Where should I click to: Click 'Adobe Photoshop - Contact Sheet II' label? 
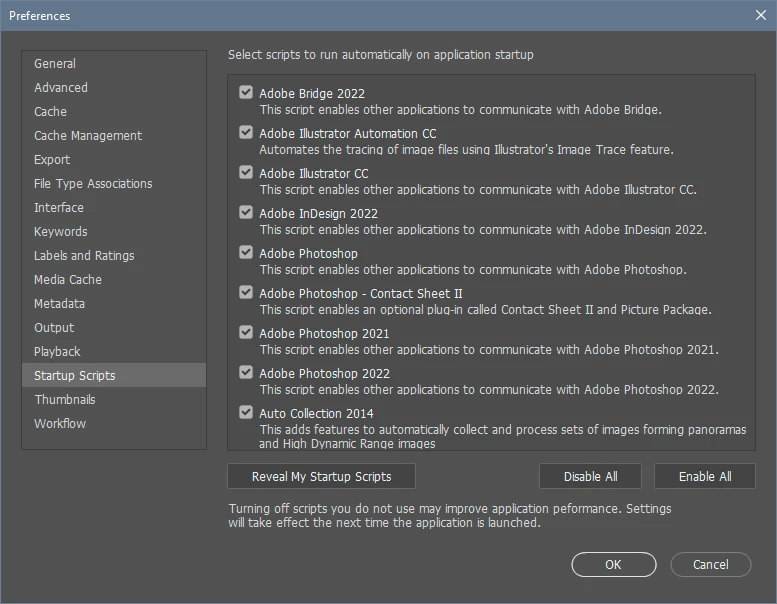pos(361,293)
